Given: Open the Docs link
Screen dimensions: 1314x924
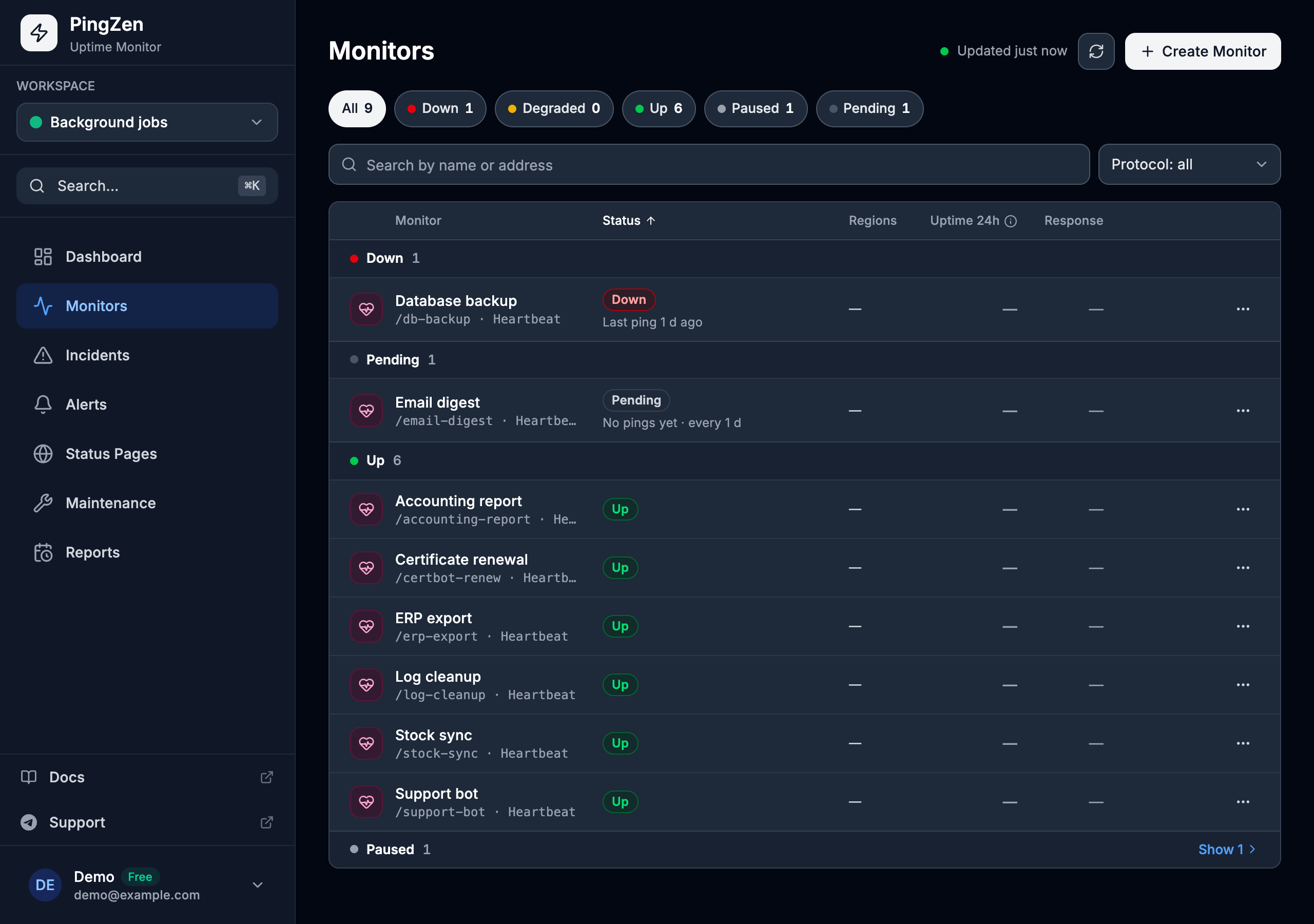Looking at the screenshot, I should tap(147, 777).
